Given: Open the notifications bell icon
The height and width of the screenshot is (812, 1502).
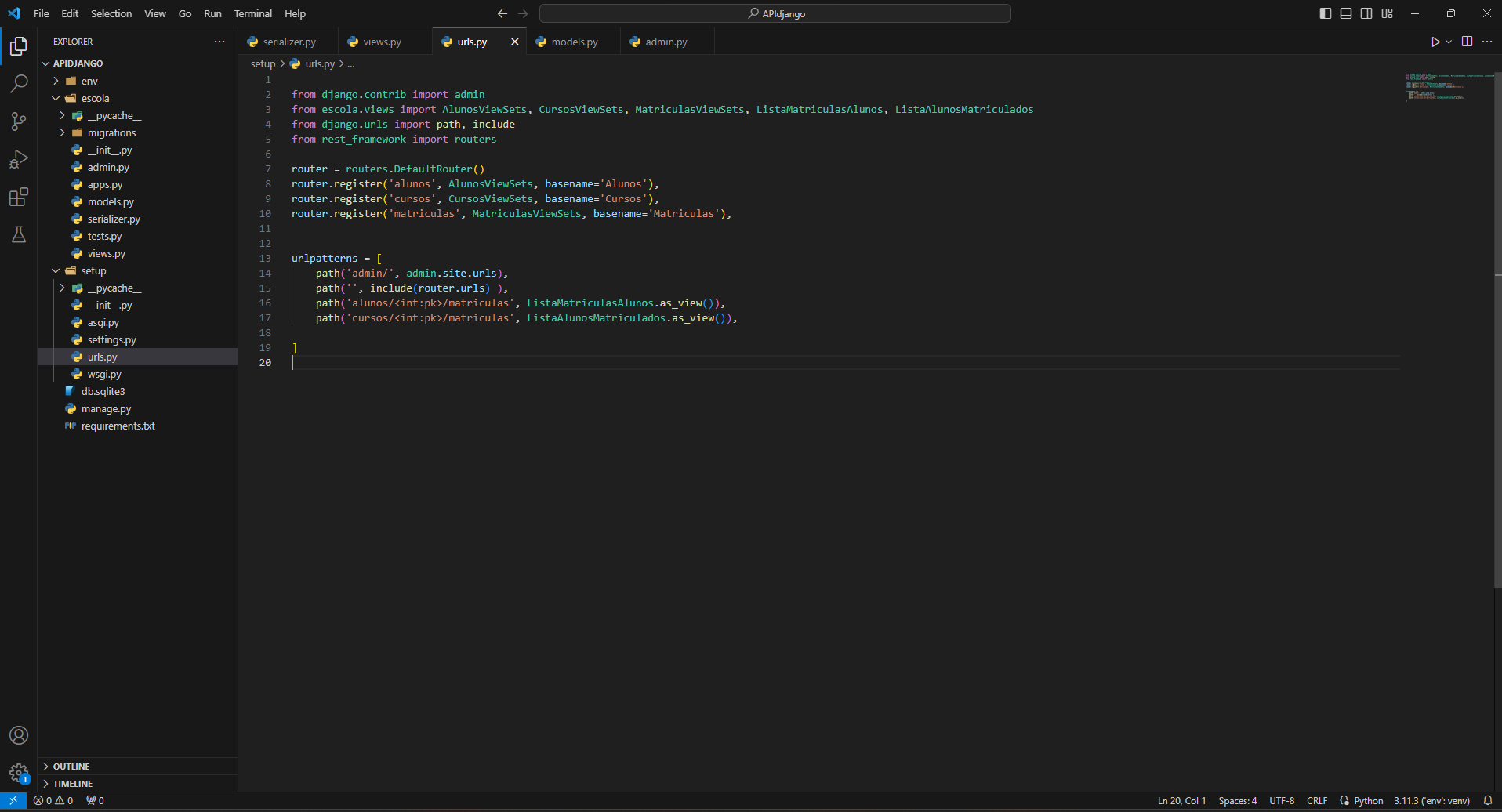Looking at the screenshot, I should (x=1488, y=801).
